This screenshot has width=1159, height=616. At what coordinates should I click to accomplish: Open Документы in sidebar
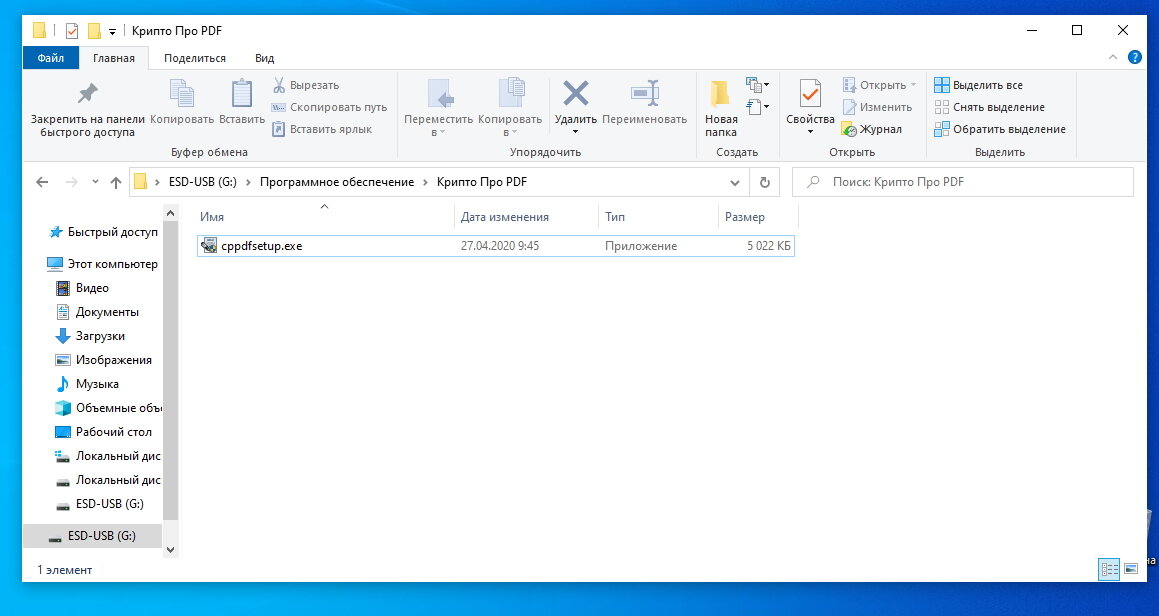tap(98, 312)
